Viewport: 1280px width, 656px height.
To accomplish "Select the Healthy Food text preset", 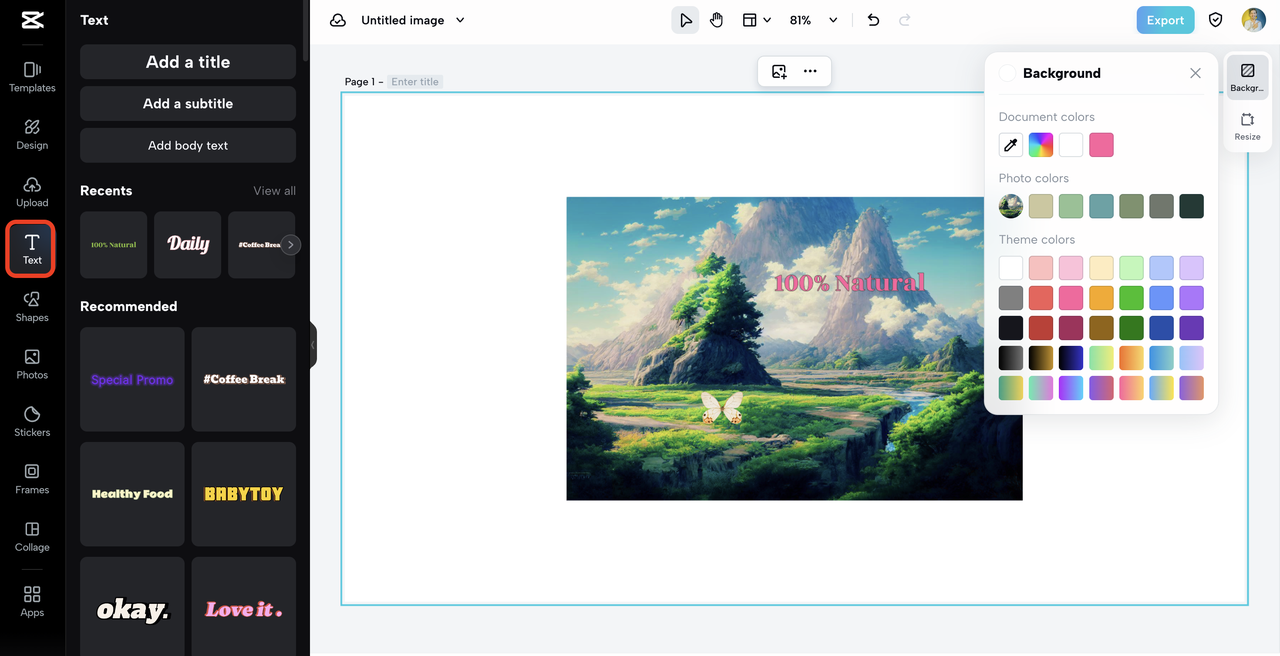I will tap(132, 494).
